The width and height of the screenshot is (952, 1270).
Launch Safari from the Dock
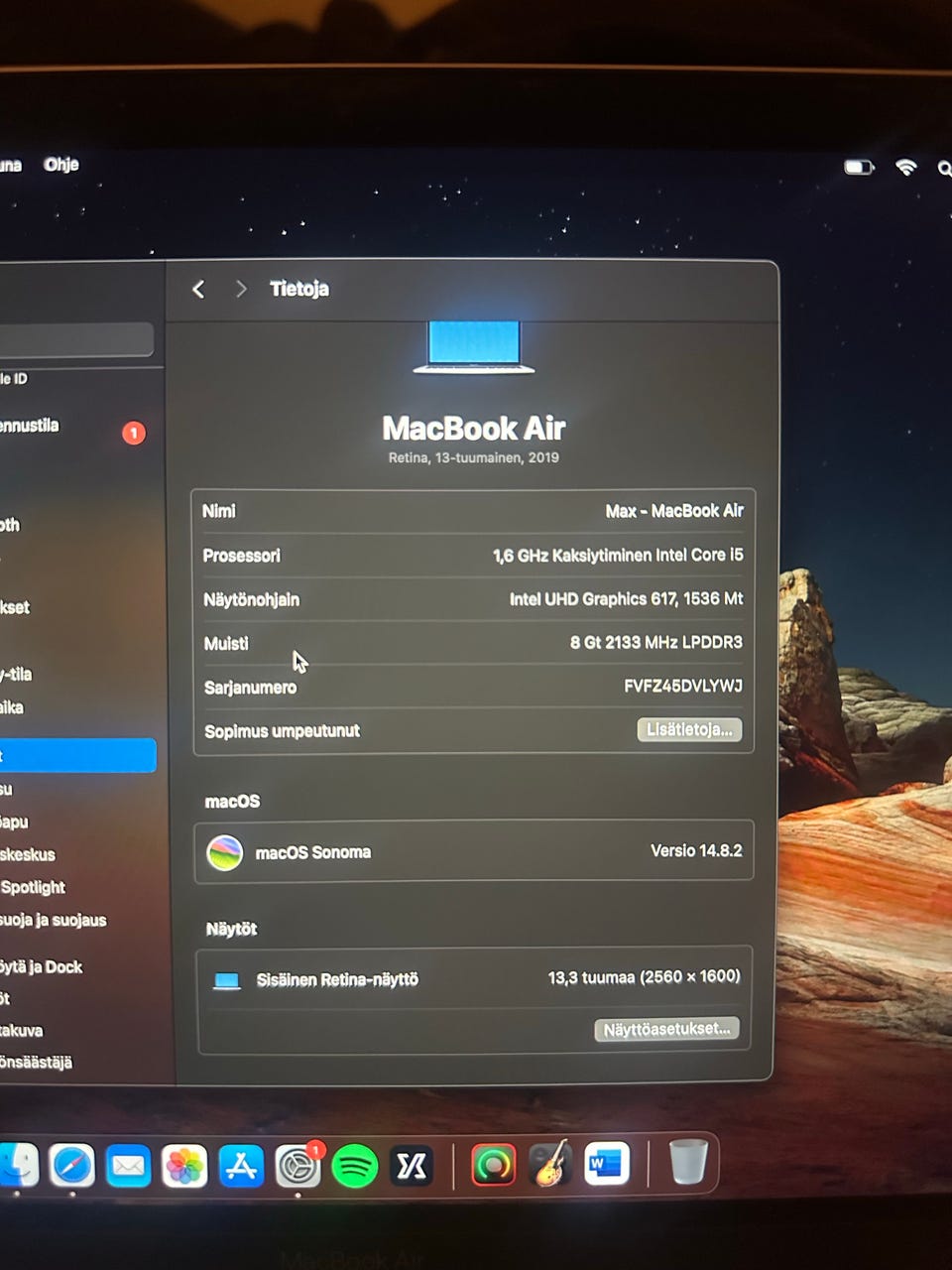72,1166
